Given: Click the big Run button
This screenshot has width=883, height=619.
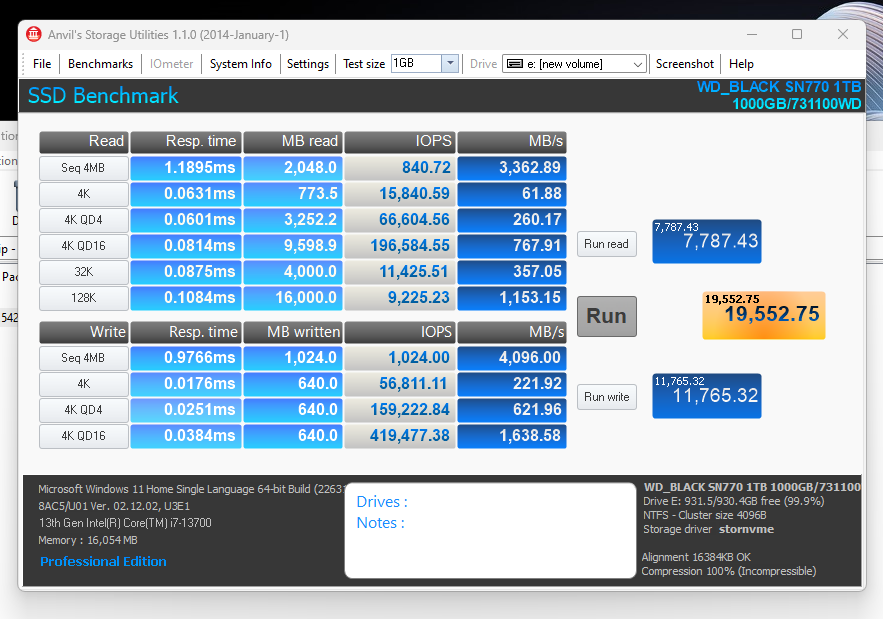Looking at the screenshot, I should [606, 316].
